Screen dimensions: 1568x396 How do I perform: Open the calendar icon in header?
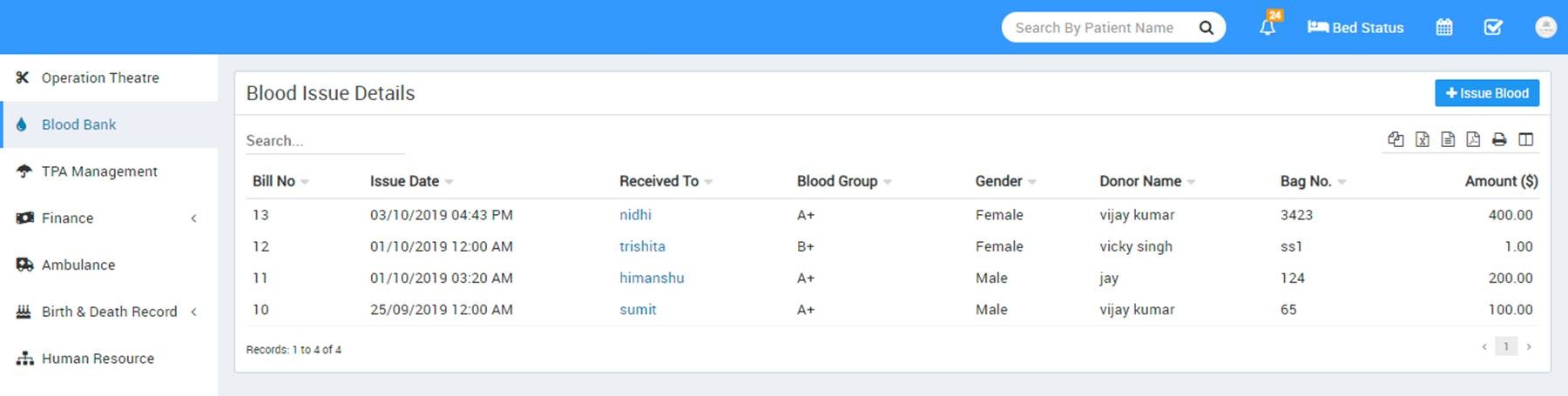pyautogui.click(x=1443, y=27)
